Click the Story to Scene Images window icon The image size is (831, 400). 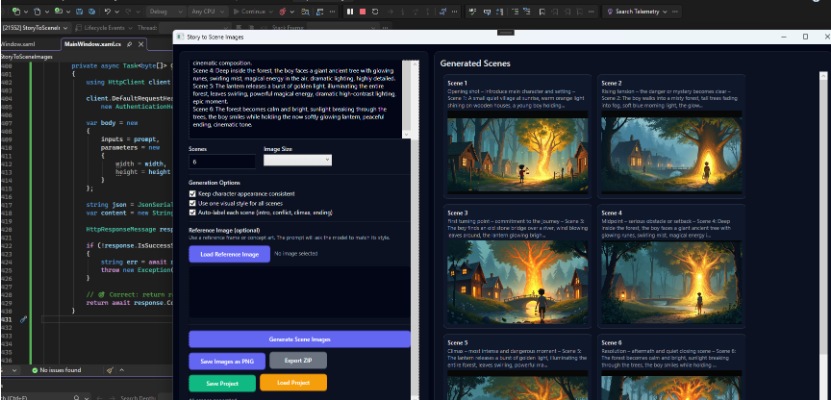[x=182, y=37]
